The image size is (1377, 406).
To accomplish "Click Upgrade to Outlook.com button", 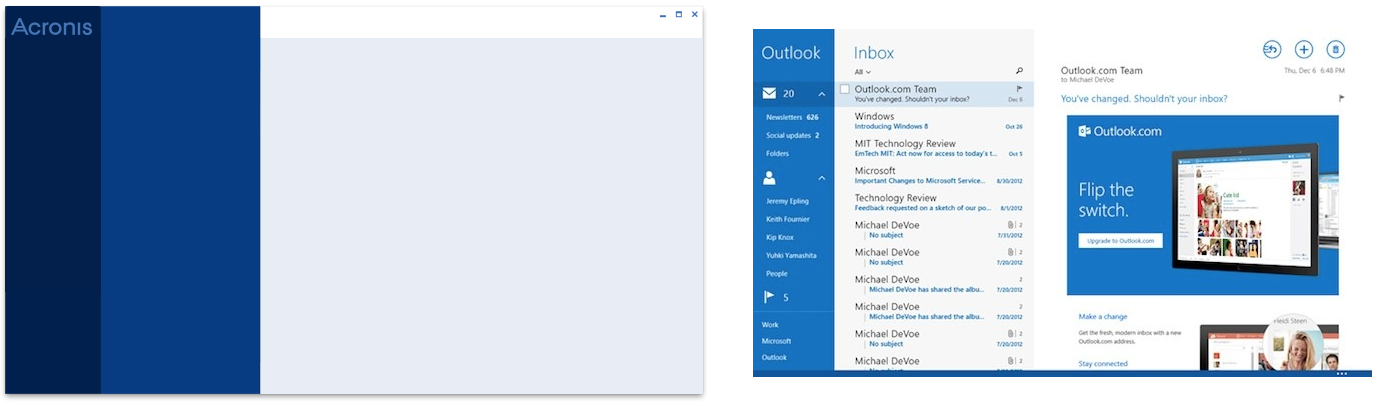I will 1120,241.
